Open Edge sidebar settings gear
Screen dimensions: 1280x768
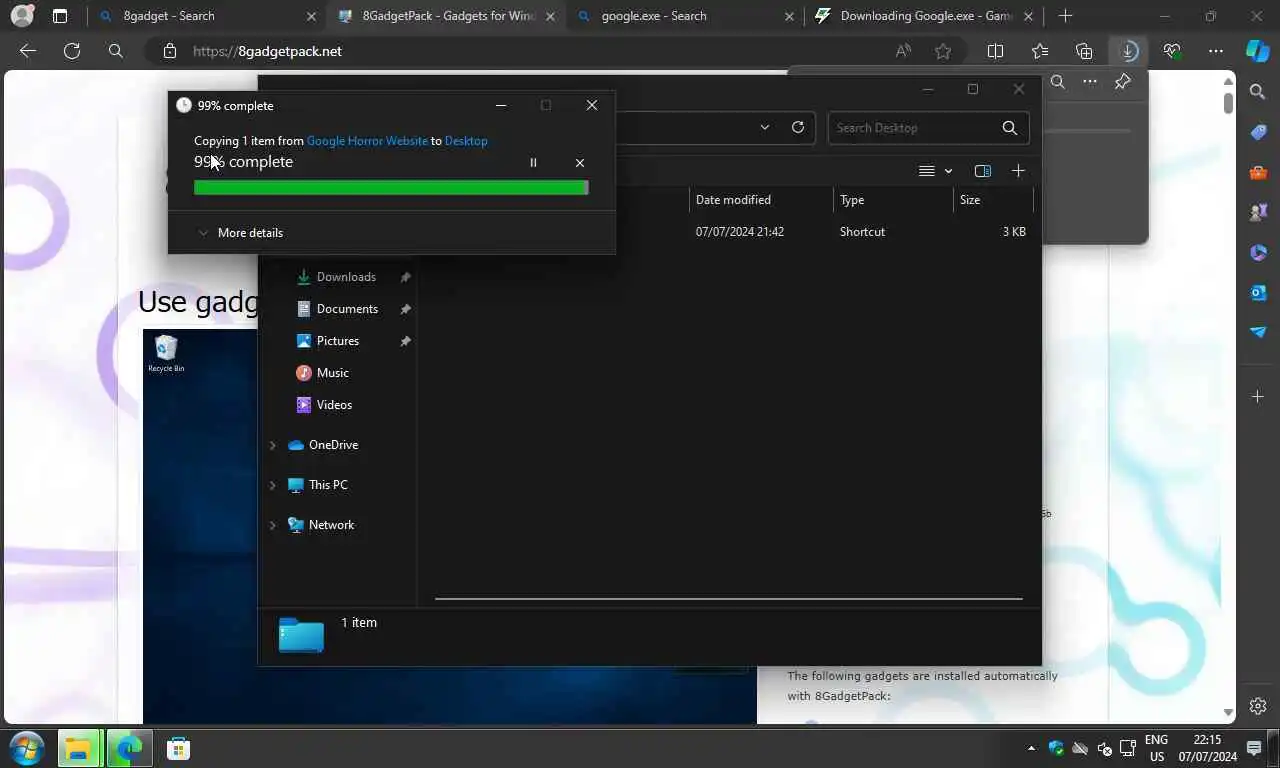tap(1258, 706)
